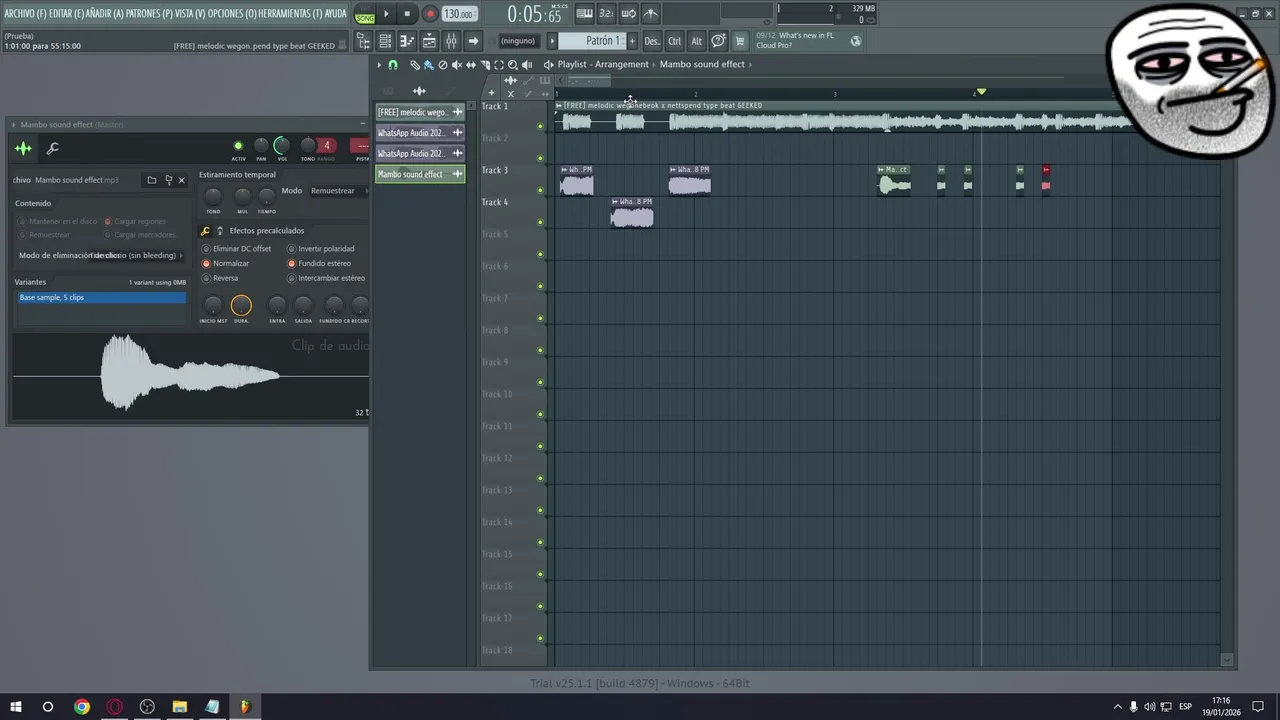
Task: Click the Ctrl modifier button
Action: pyautogui.click(x=675, y=41)
